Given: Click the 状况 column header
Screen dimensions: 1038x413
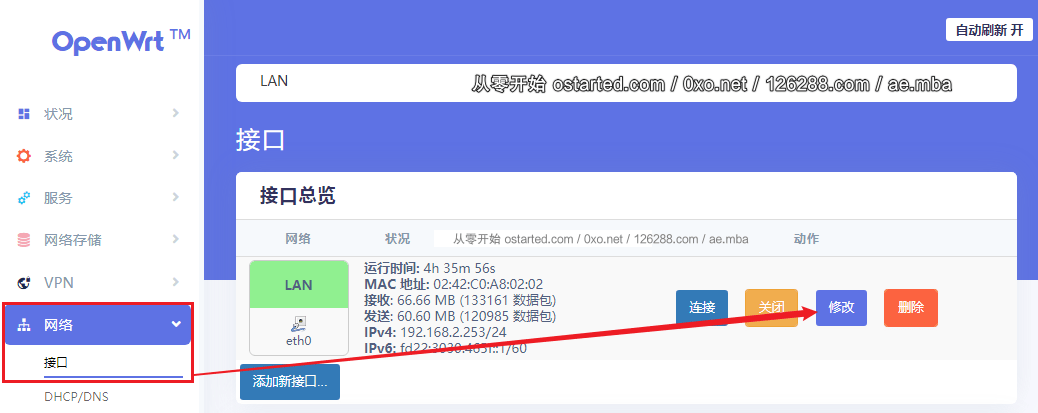Looking at the screenshot, I should tap(397, 239).
